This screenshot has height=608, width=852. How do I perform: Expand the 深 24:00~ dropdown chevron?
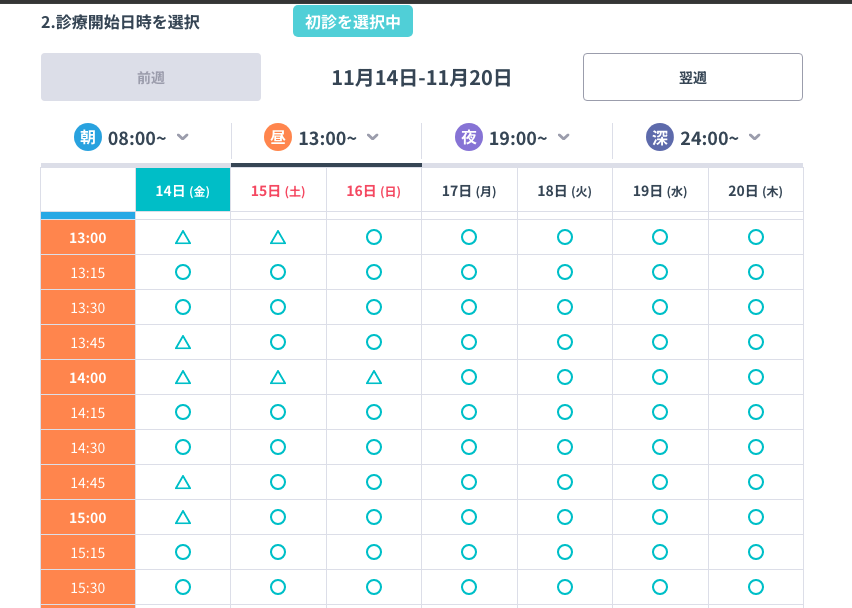point(755,137)
